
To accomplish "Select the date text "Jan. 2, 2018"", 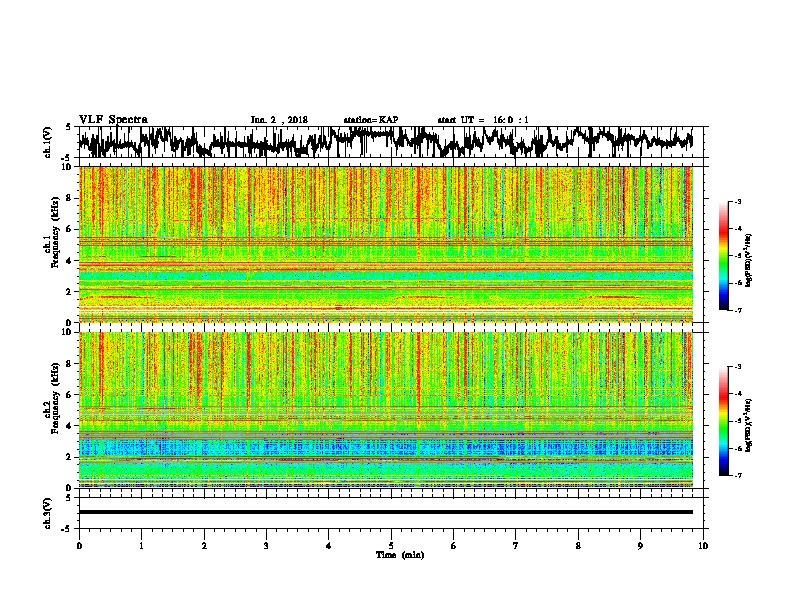I will 279,120.
